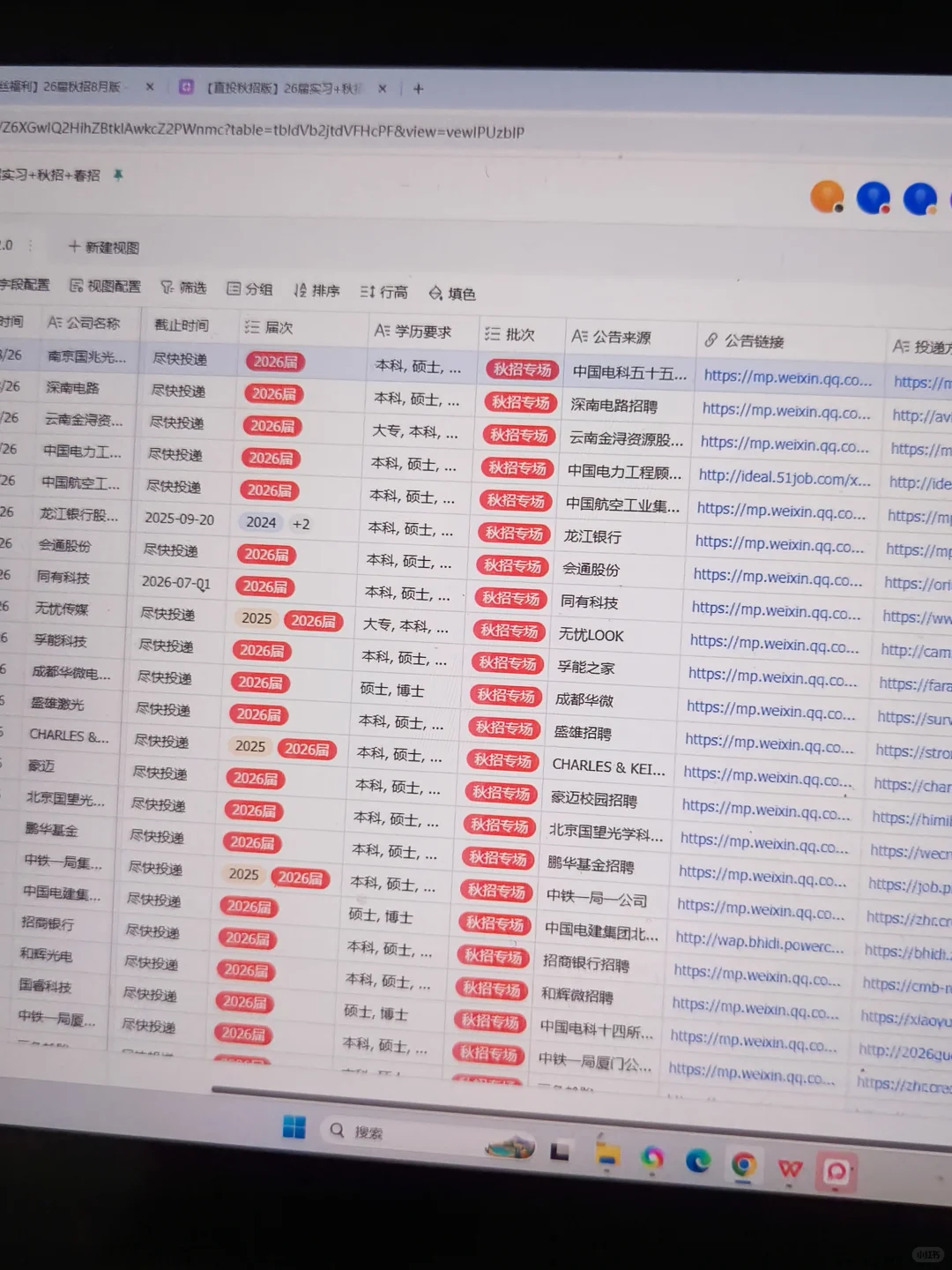The image size is (952, 1270).
Task: Select the 南京国兆光... company cell
Action: point(86,356)
